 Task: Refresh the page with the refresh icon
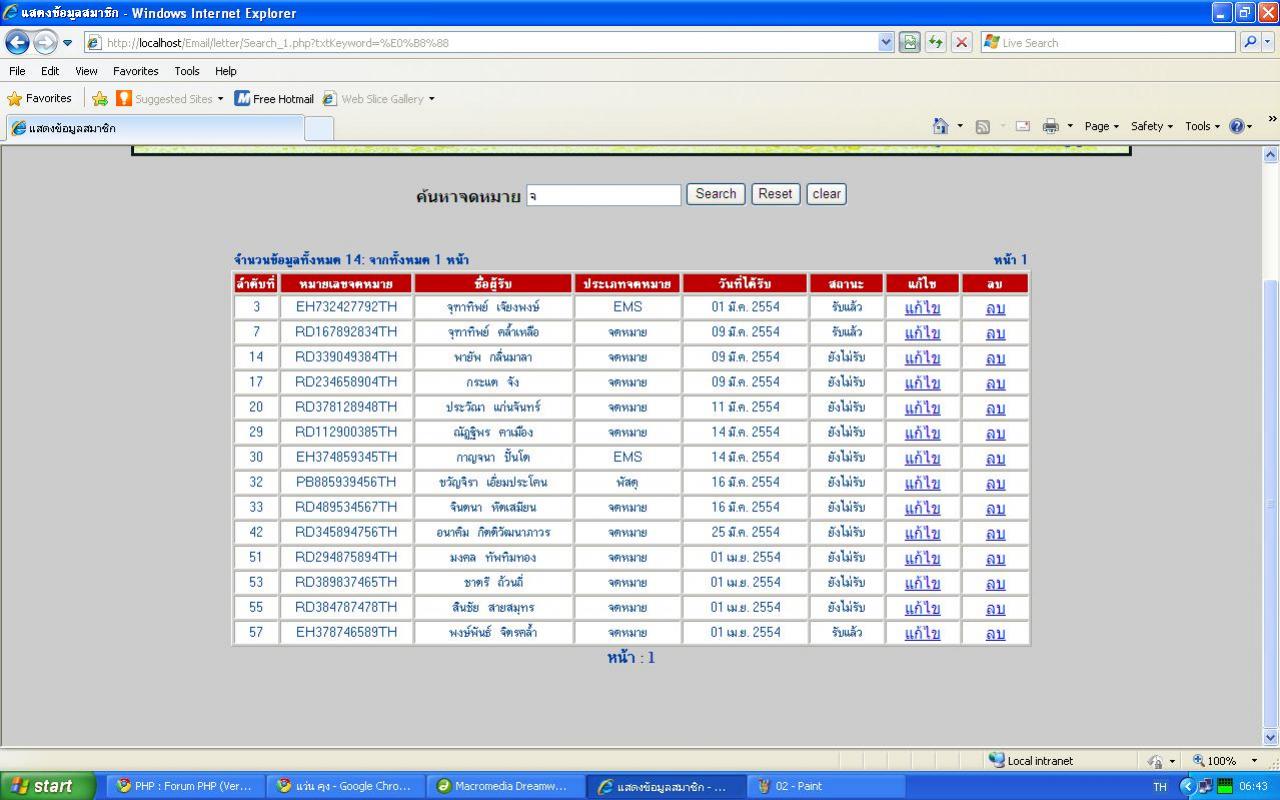click(x=936, y=43)
